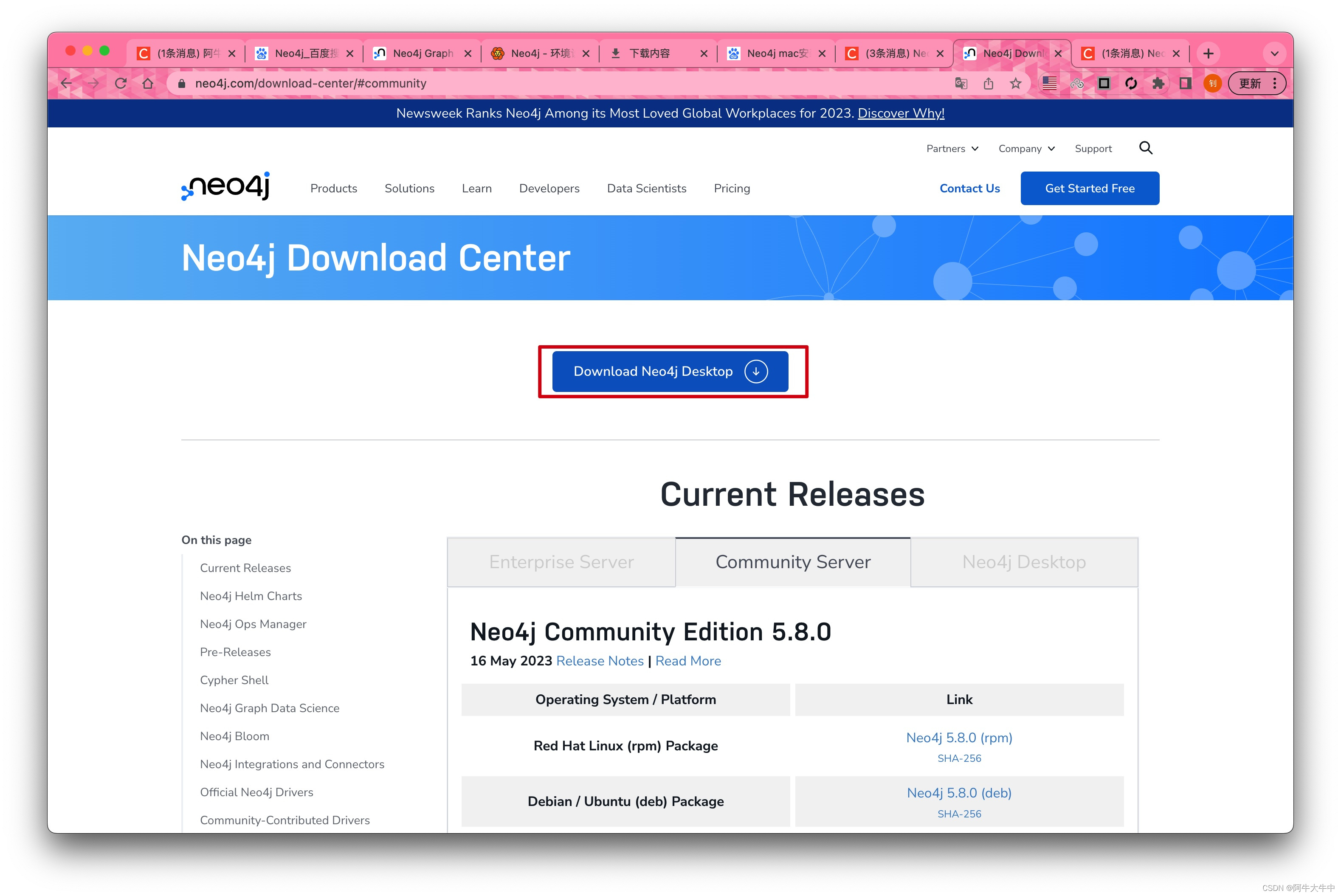Toggle the browser side panel icon
The width and height of the screenshot is (1341, 896).
click(x=1186, y=83)
